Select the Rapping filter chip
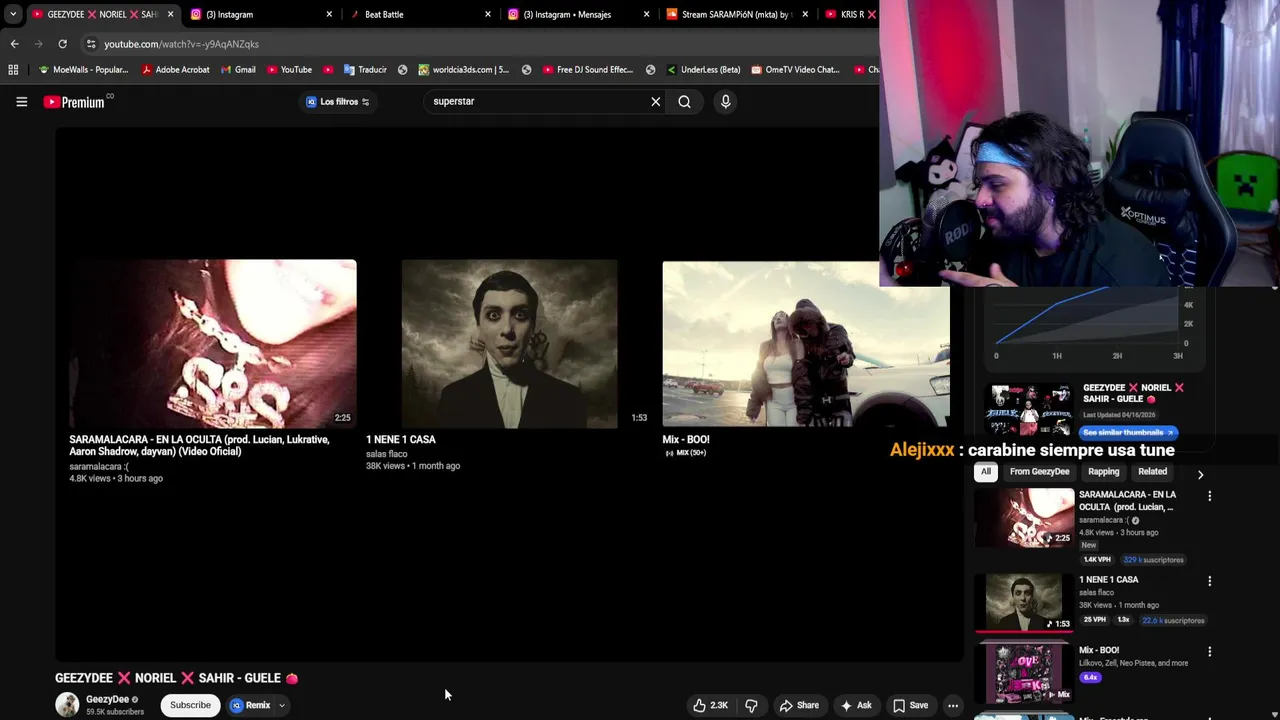 coord(1103,472)
